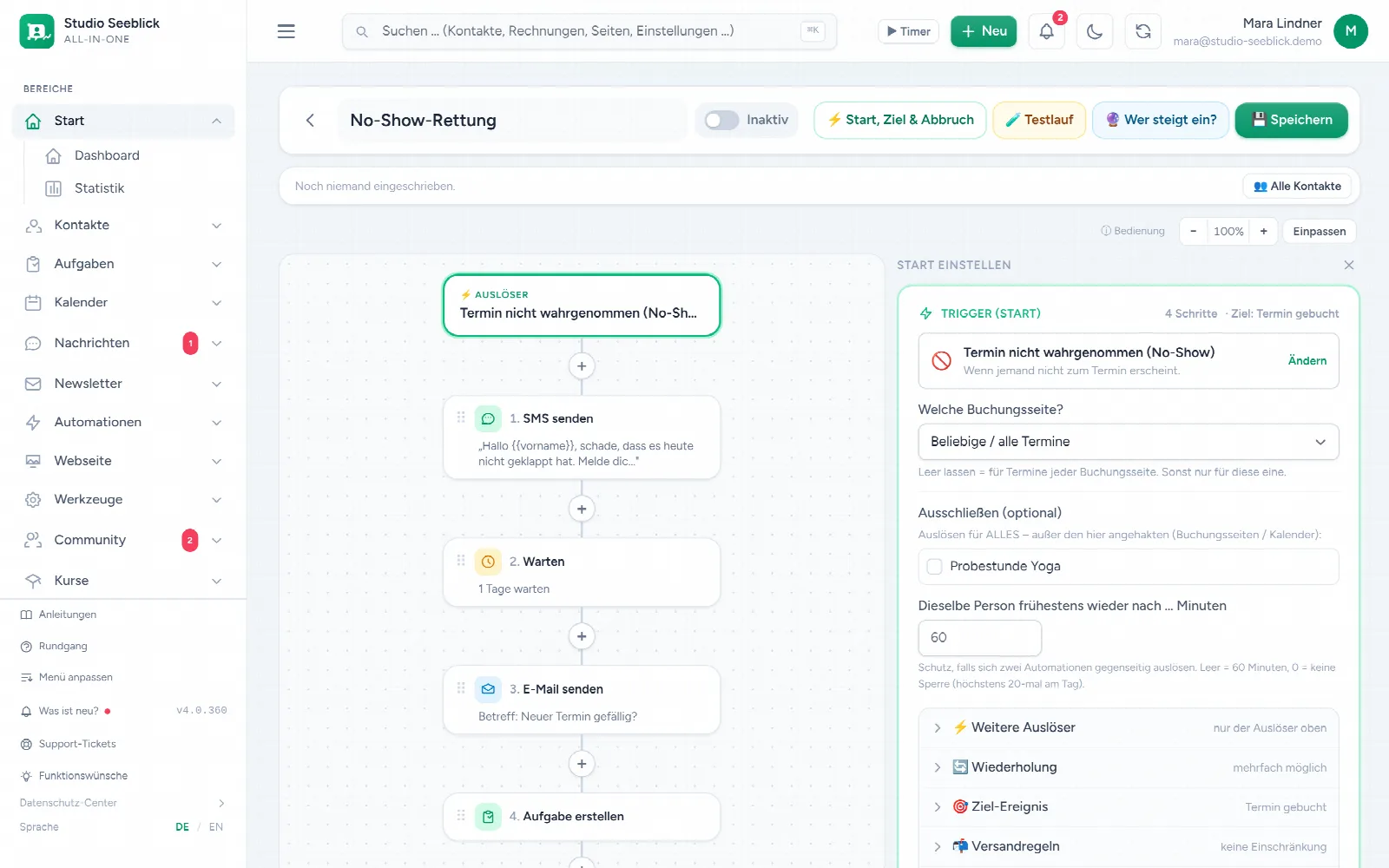Click the E-Mail senden envelope icon
The image size is (1389, 868).
pyautogui.click(x=488, y=689)
